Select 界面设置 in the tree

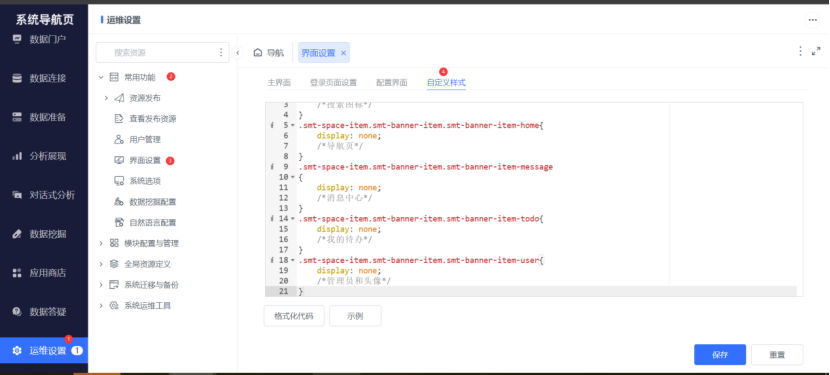tap(145, 160)
